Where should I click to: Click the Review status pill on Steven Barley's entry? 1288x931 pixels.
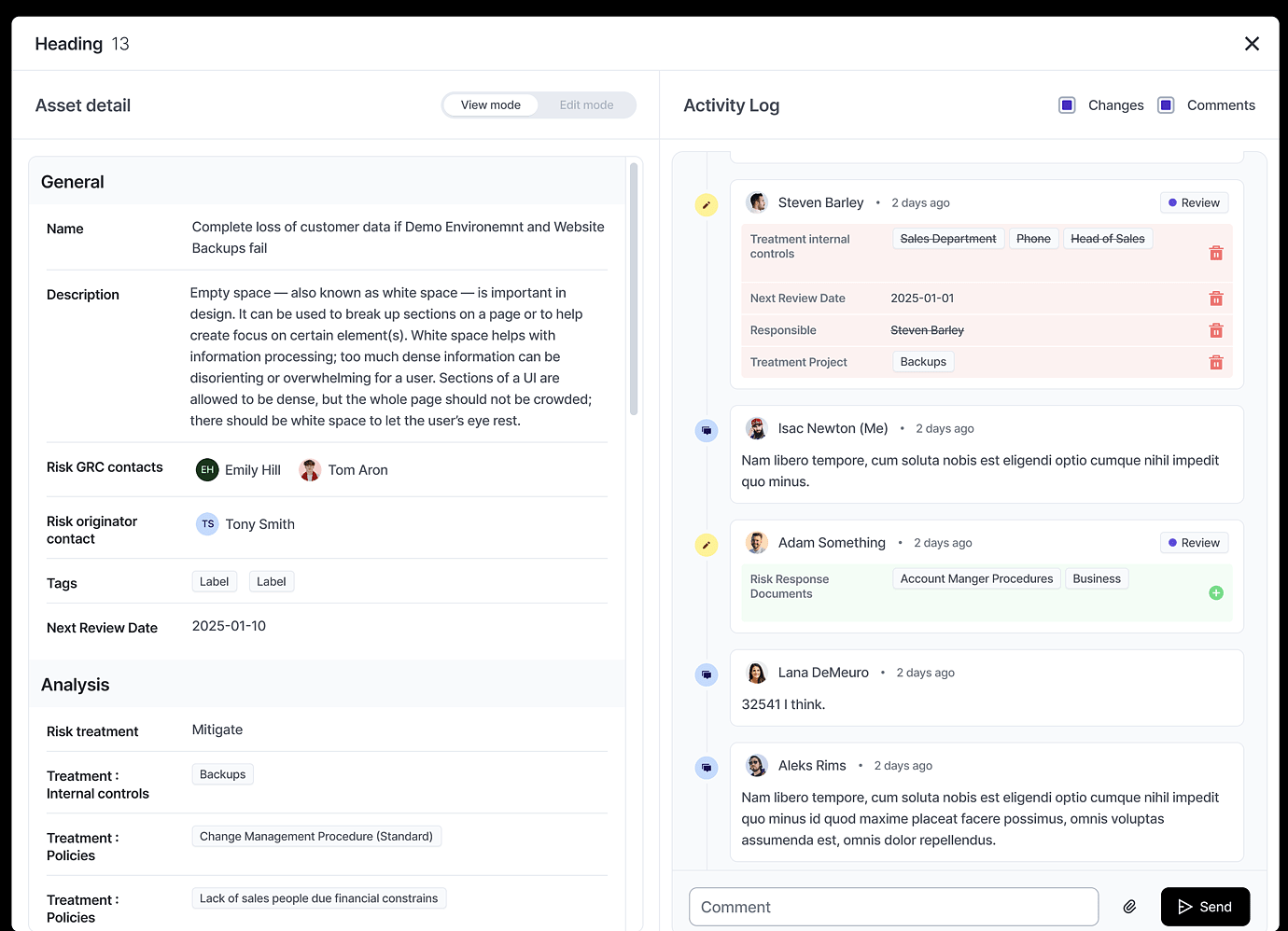[1194, 202]
